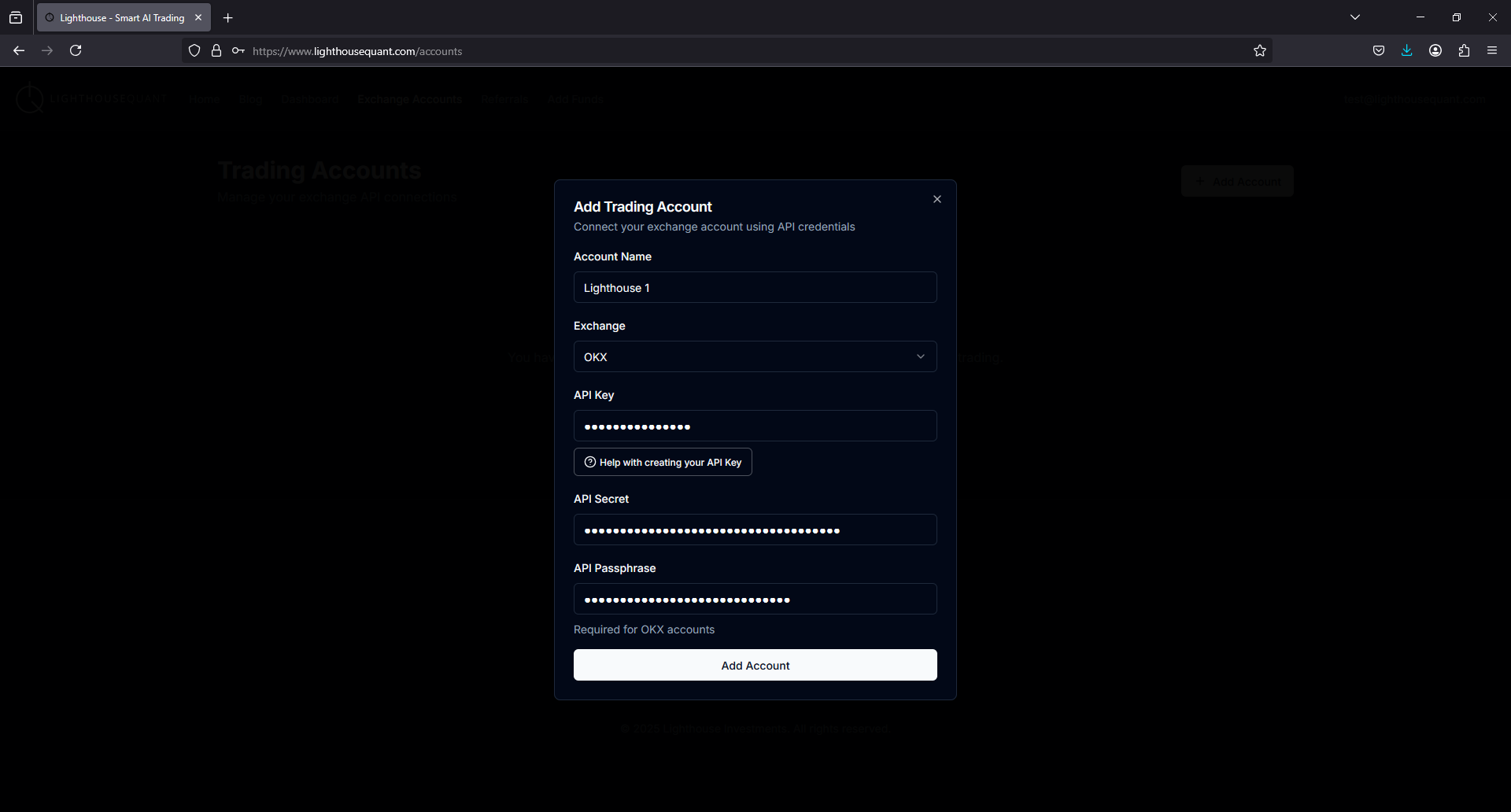
Task: Open Add Funds nav item
Action: pos(576,99)
